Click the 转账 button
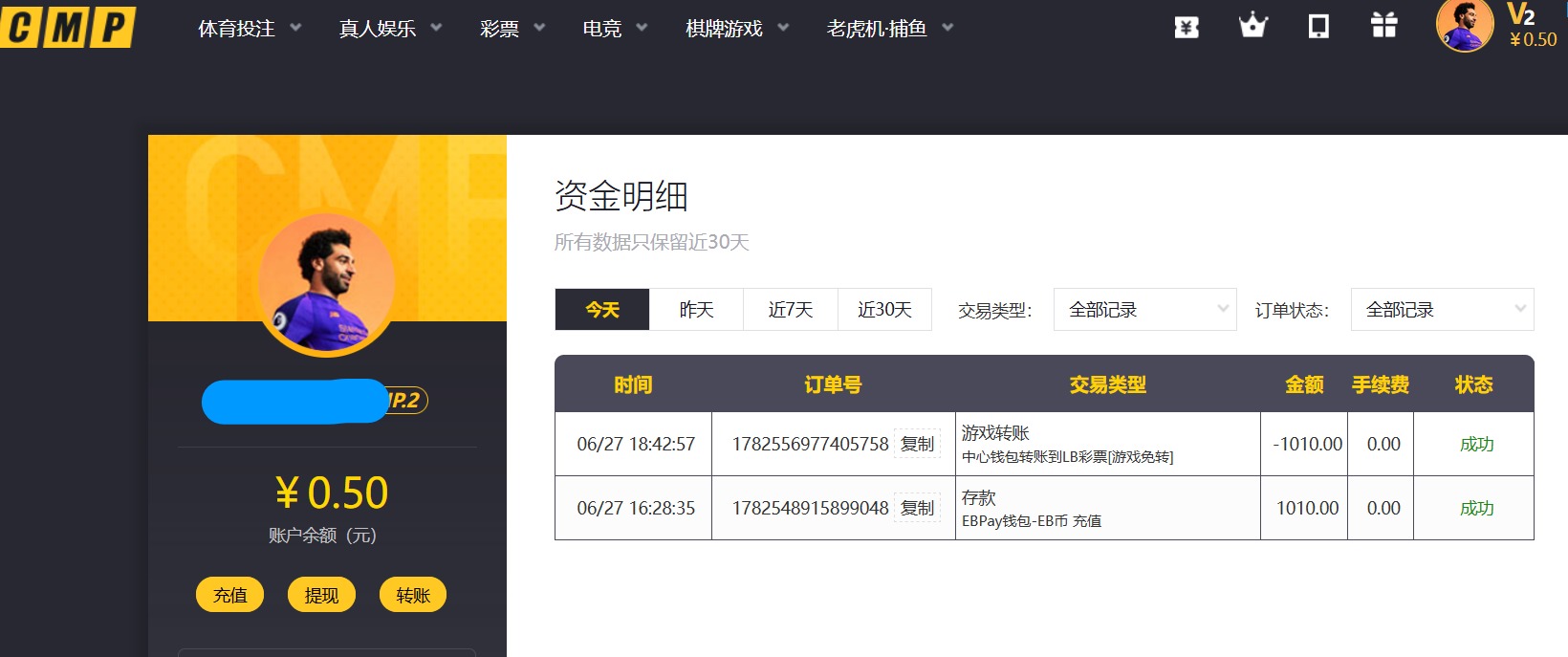This screenshot has height=657, width=1568. point(413,595)
